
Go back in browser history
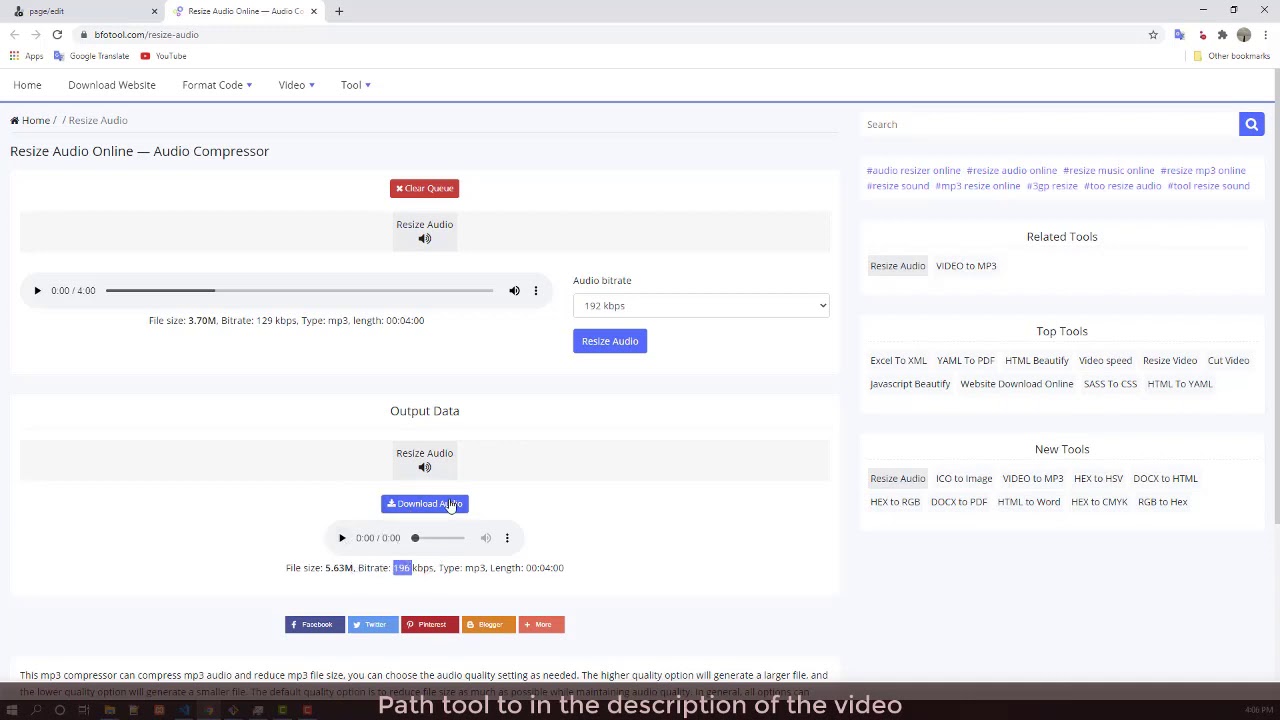tap(14, 35)
